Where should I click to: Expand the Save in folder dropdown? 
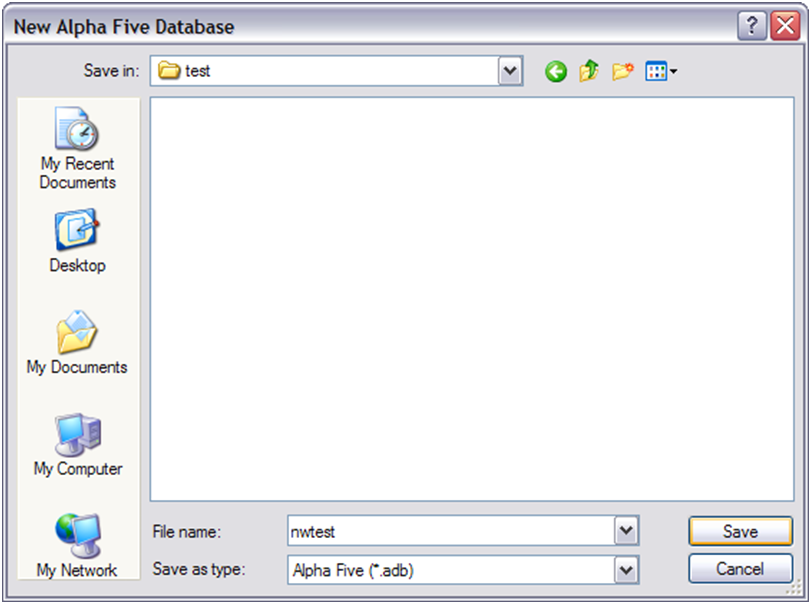click(510, 71)
